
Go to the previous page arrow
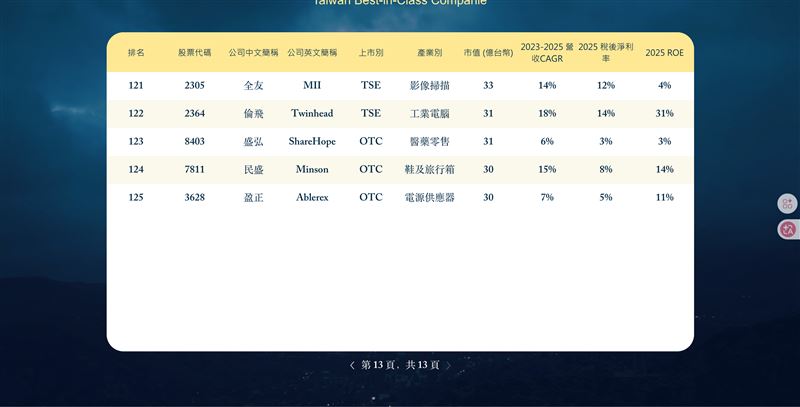[352, 365]
